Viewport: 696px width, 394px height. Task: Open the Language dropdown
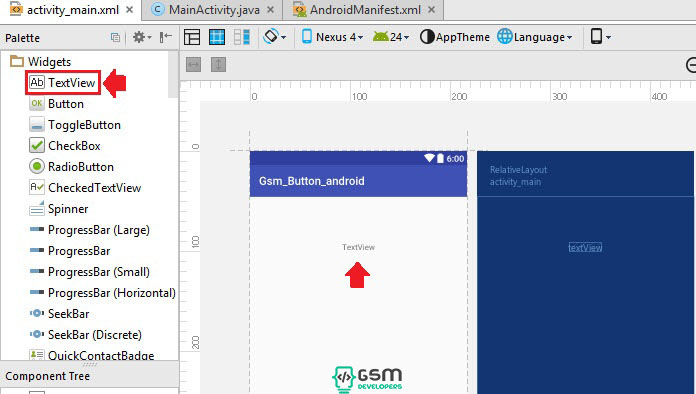pyautogui.click(x=535, y=37)
